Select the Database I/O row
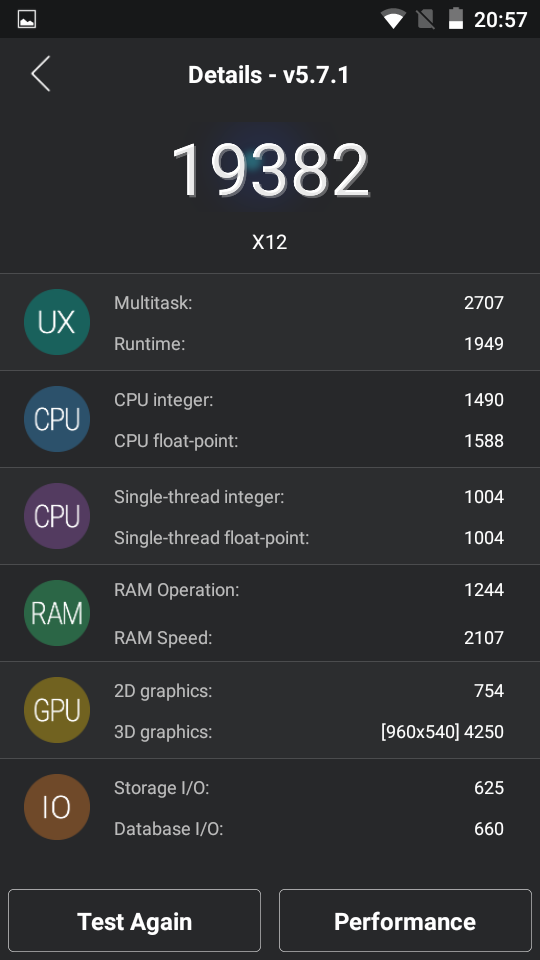540x960 pixels. pos(309,828)
